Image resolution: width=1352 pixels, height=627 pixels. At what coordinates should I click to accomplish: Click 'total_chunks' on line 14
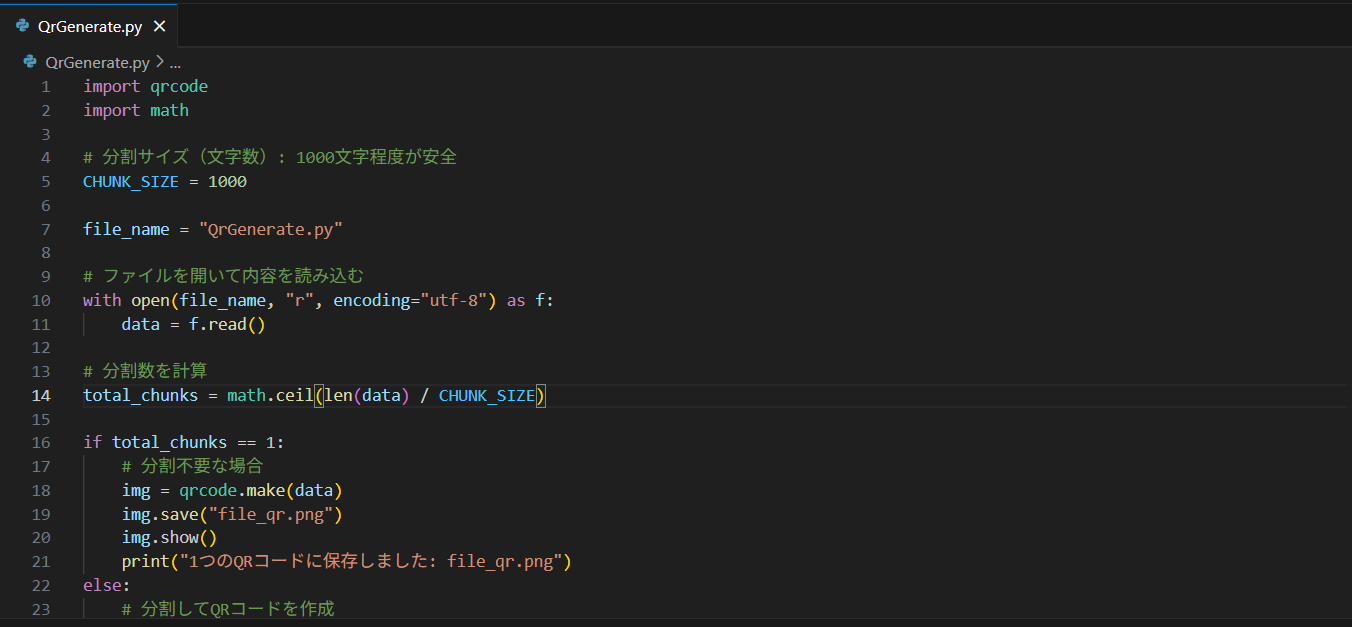(141, 396)
